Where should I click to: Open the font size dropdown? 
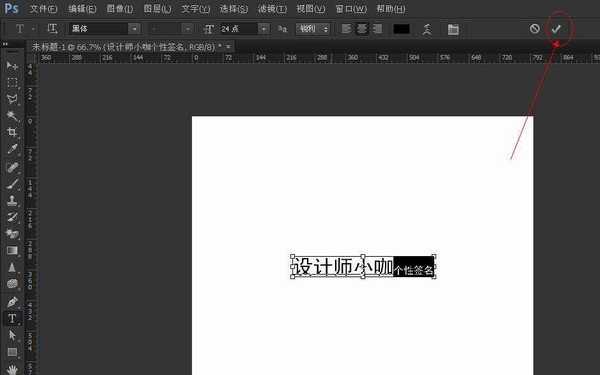coord(263,29)
